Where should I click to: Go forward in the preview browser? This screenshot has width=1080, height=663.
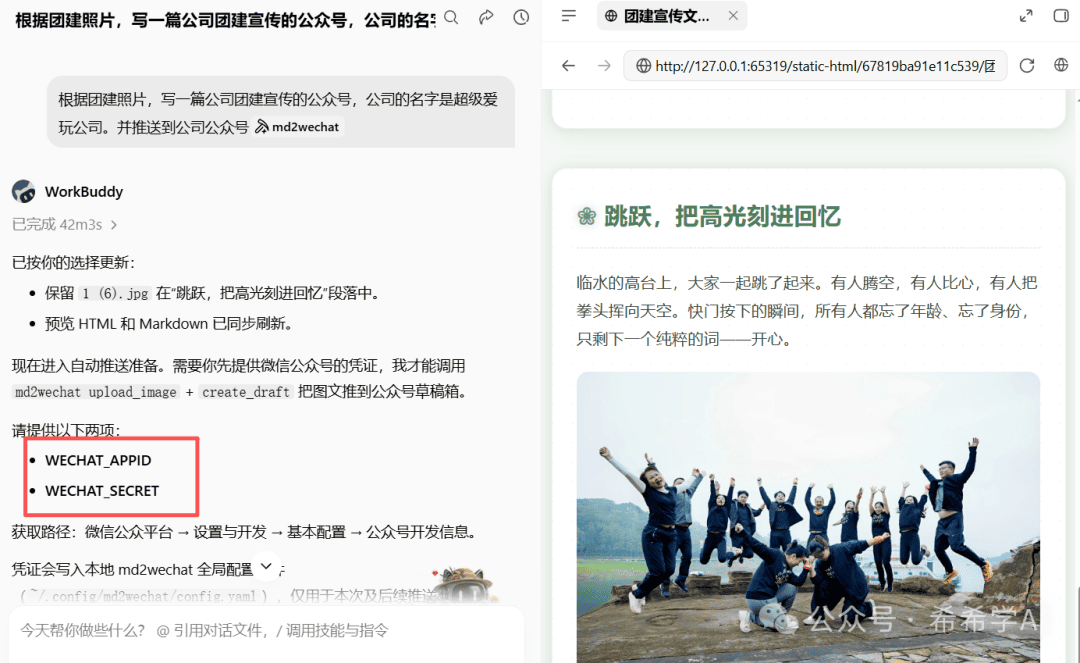(604, 65)
